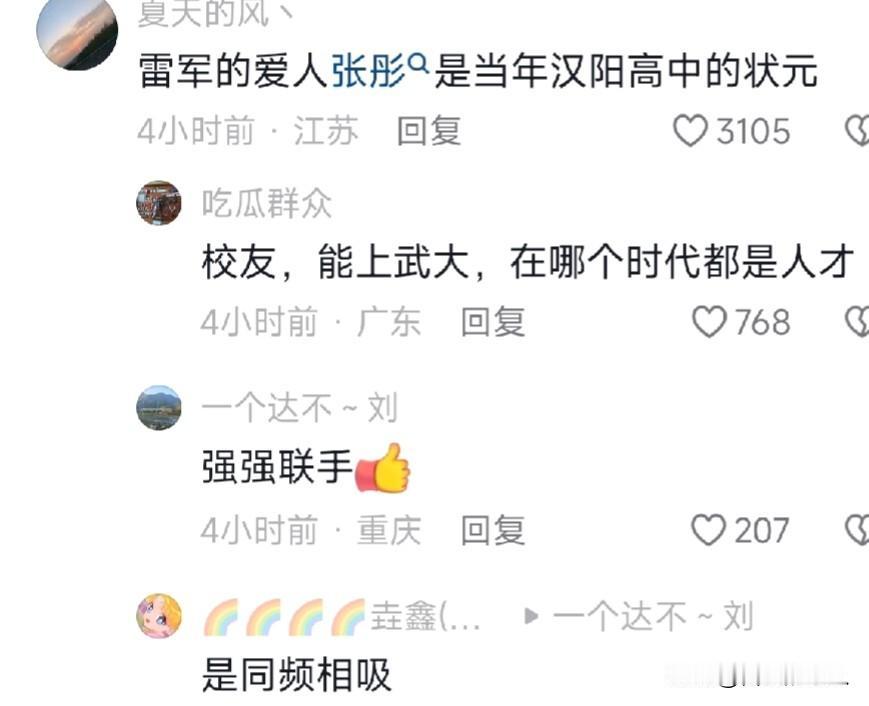Open username 一个达不~刘 above 强强联手
This screenshot has height=706, width=869.
[300, 408]
